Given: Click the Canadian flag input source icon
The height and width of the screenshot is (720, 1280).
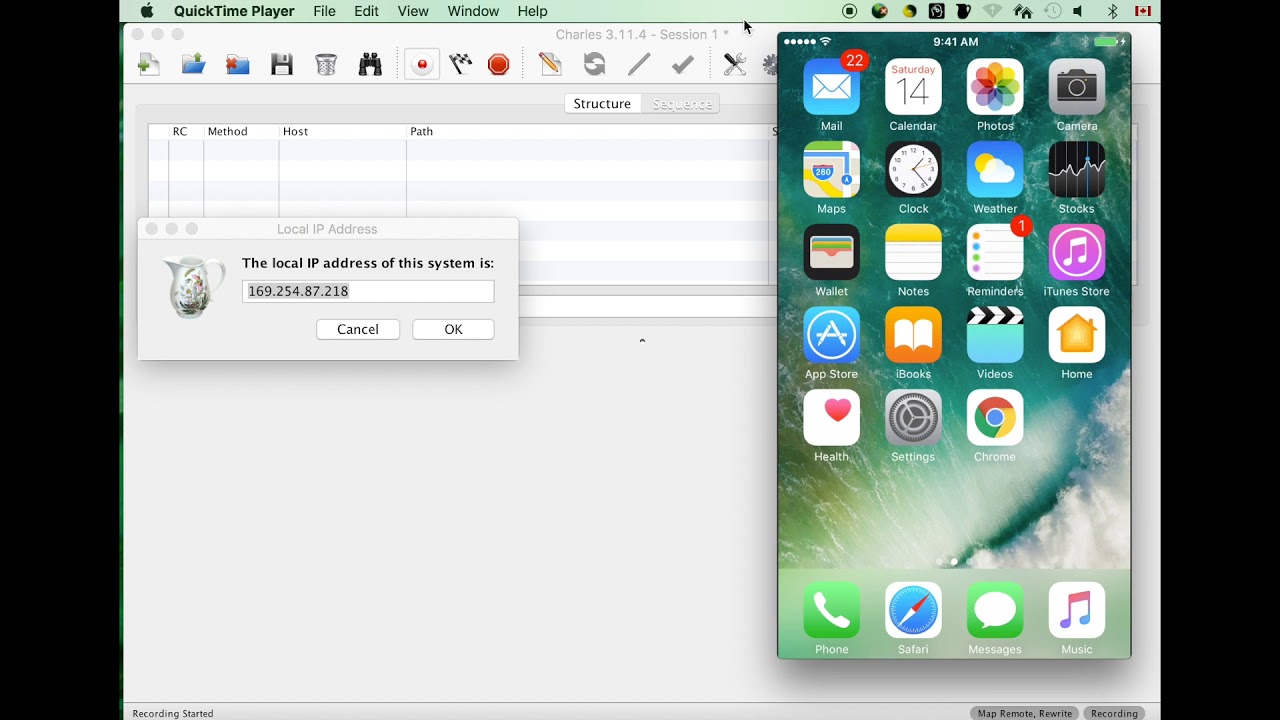Looking at the screenshot, I should (1143, 11).
